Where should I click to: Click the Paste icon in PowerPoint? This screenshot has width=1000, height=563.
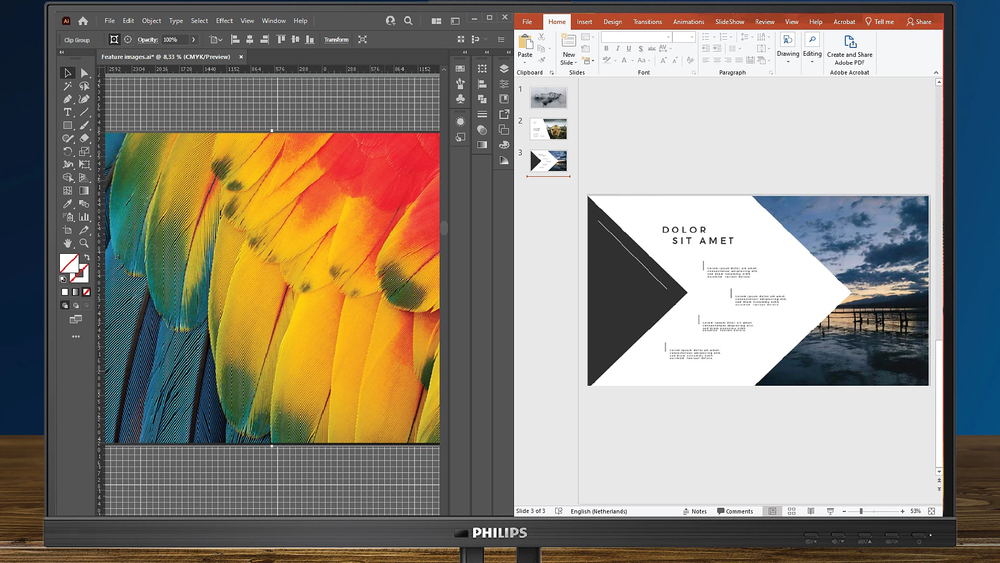point(525,44)
